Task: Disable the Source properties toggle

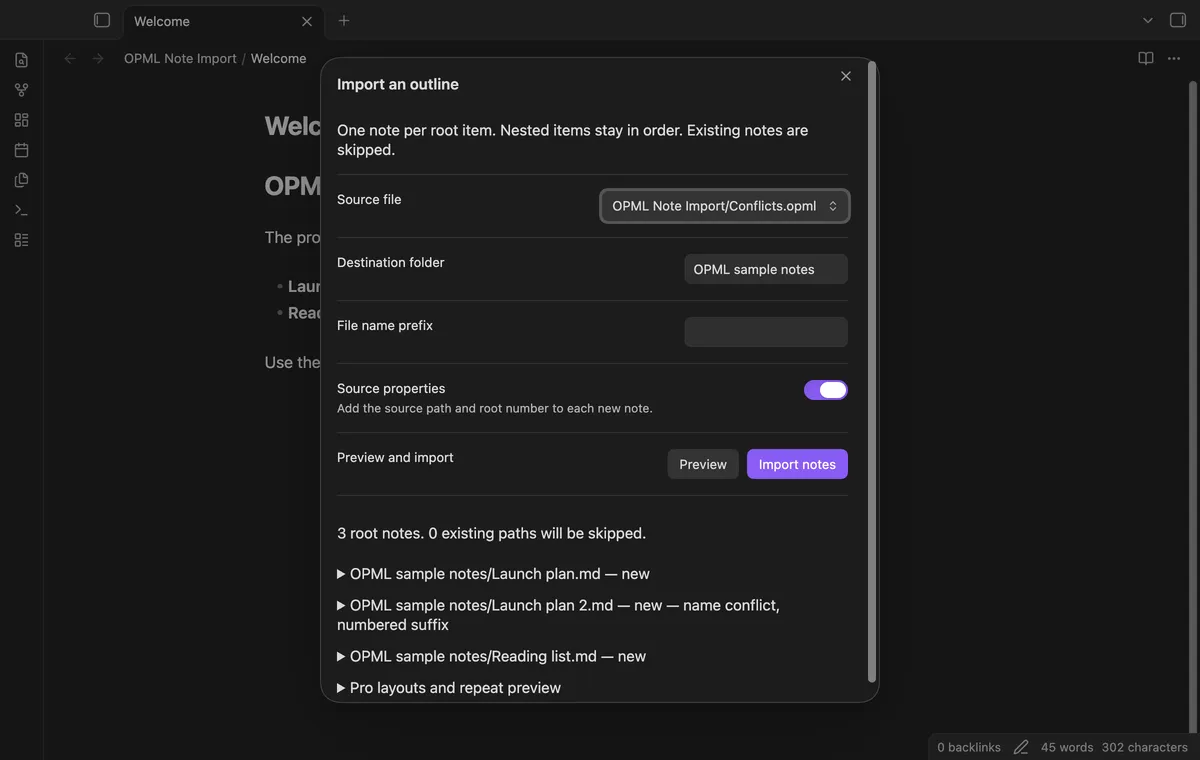Action: [826, 390]
